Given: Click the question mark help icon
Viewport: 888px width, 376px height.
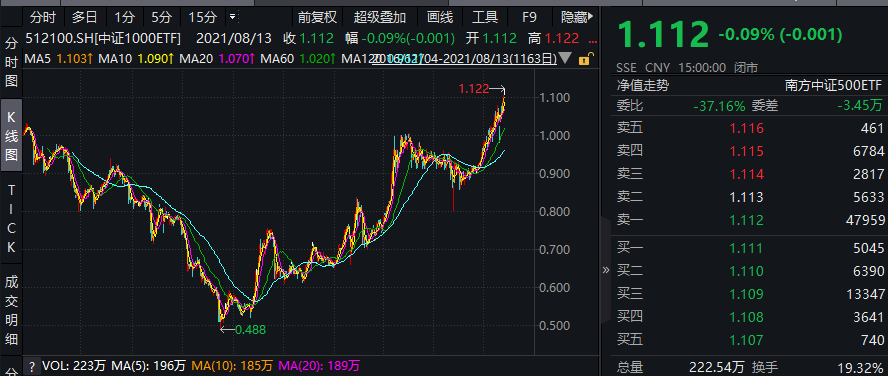Looking at the screenshot, I should (32, 366).
